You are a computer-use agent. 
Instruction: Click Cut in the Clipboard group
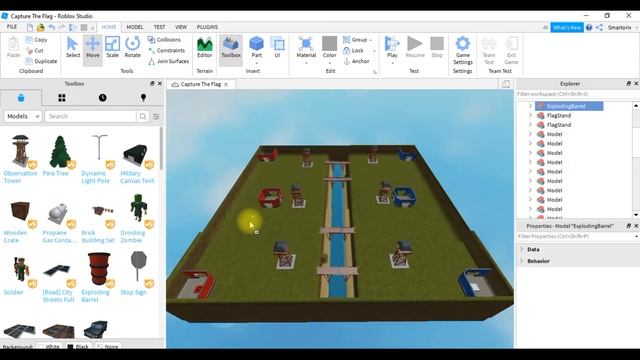tap(35, 50)
